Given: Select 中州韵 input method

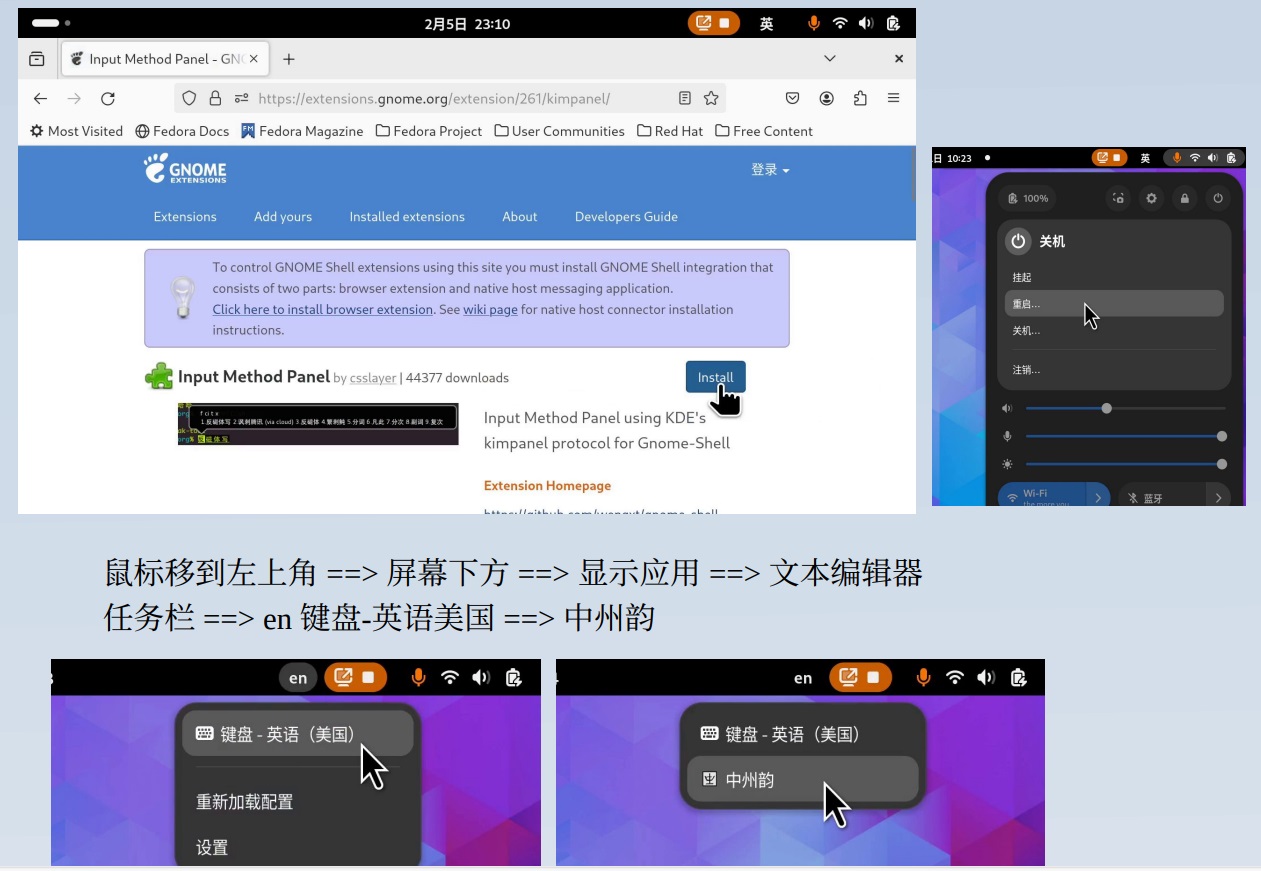Looking at the screenshot, I should coord(803,780).
